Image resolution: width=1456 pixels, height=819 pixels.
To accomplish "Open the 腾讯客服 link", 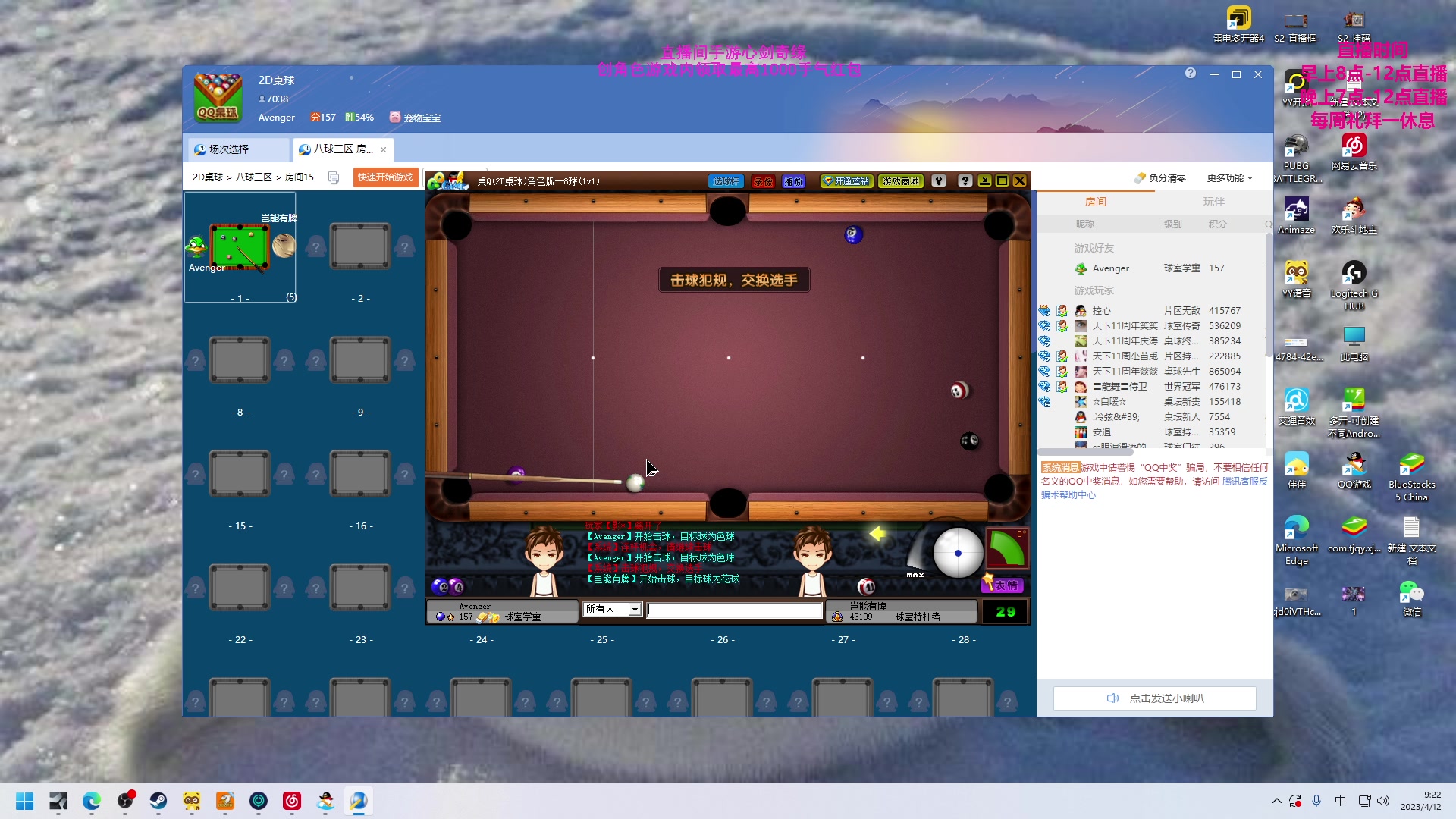I will (x=1244, y=482).
